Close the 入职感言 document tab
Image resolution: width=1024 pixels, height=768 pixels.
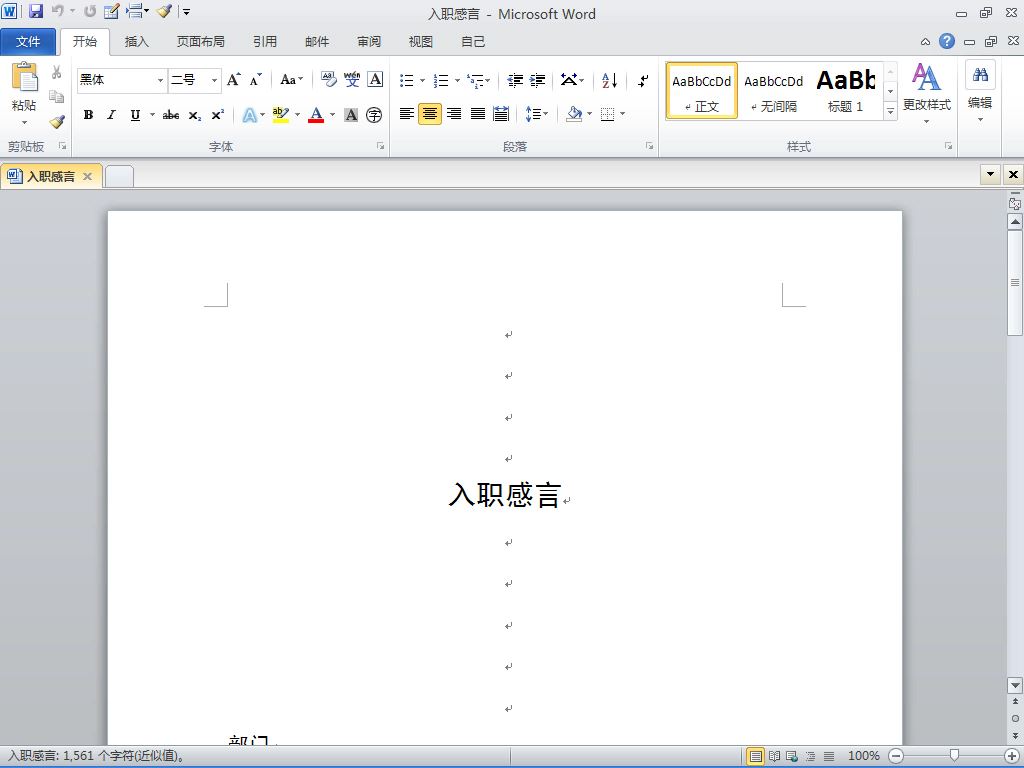tap(88, 176)
